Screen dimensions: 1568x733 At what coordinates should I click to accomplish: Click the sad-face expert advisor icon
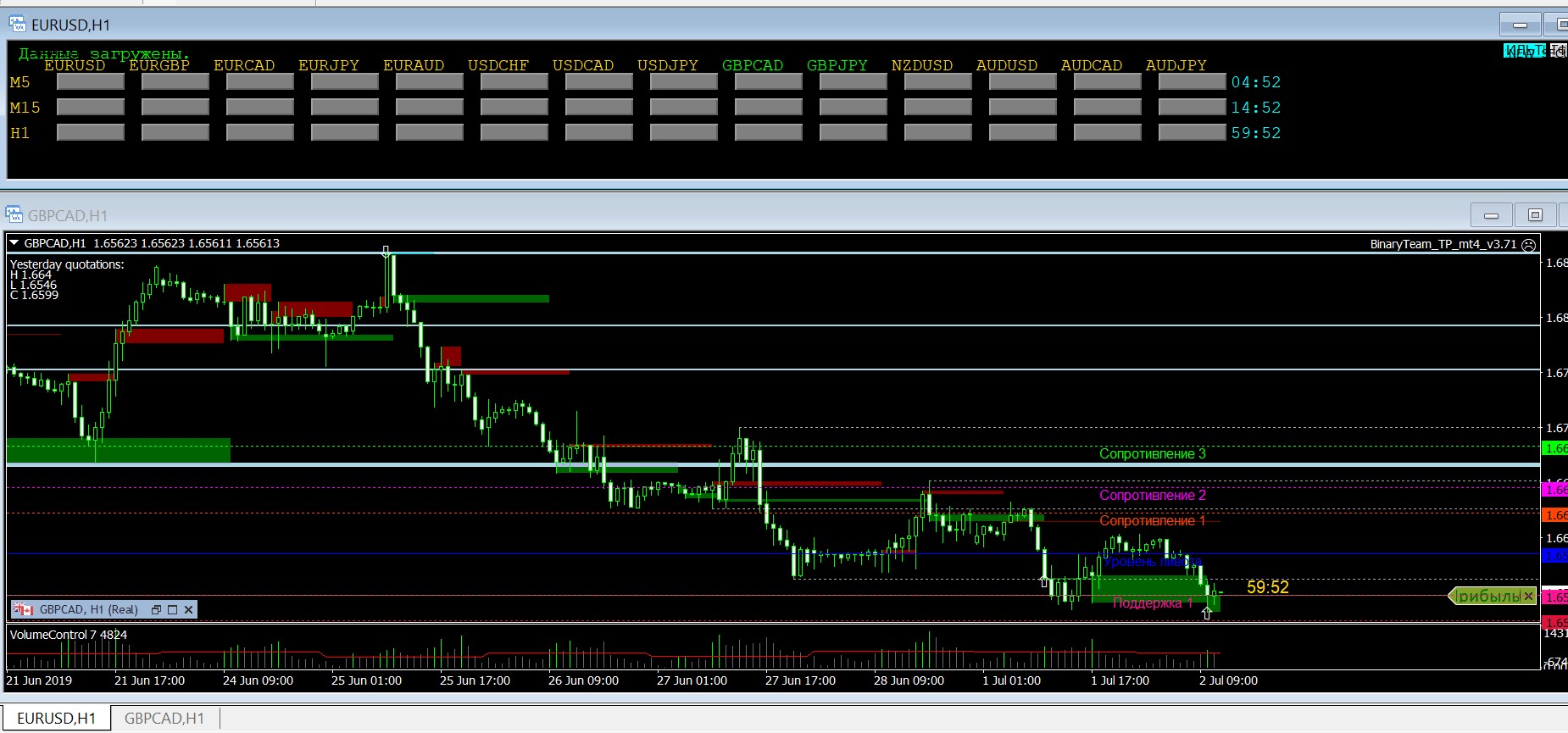click(x=1528, y=245)
